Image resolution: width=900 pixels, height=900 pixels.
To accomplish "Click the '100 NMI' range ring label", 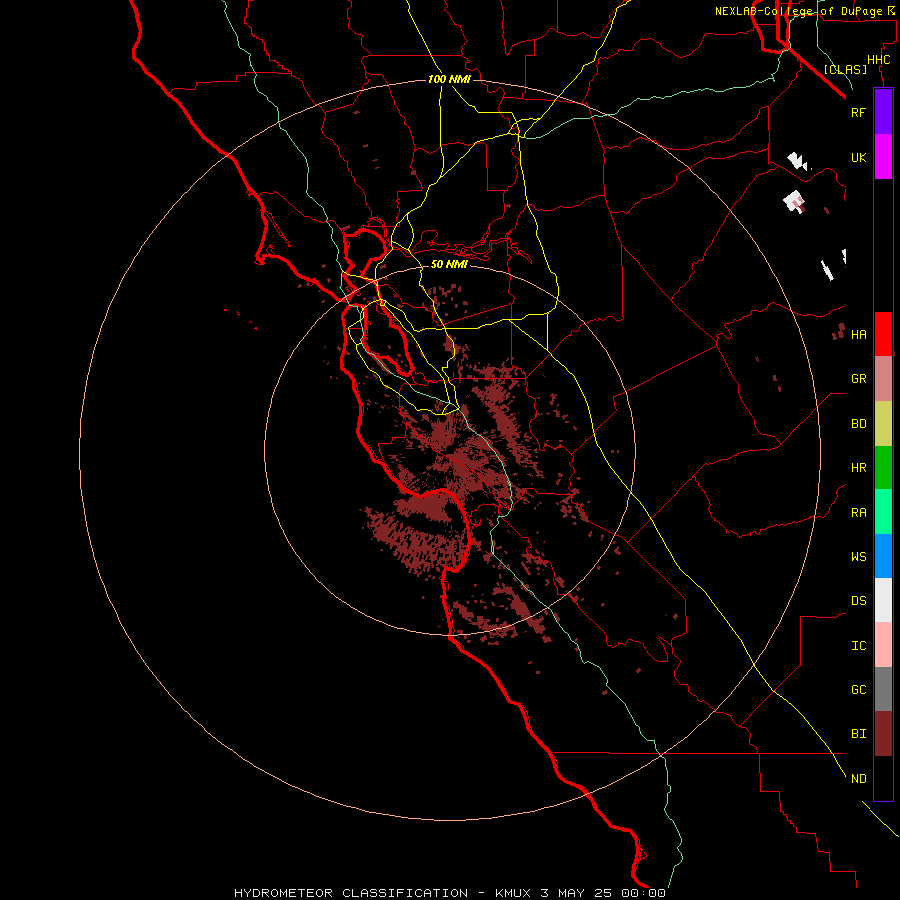I will tap(449, 79).
